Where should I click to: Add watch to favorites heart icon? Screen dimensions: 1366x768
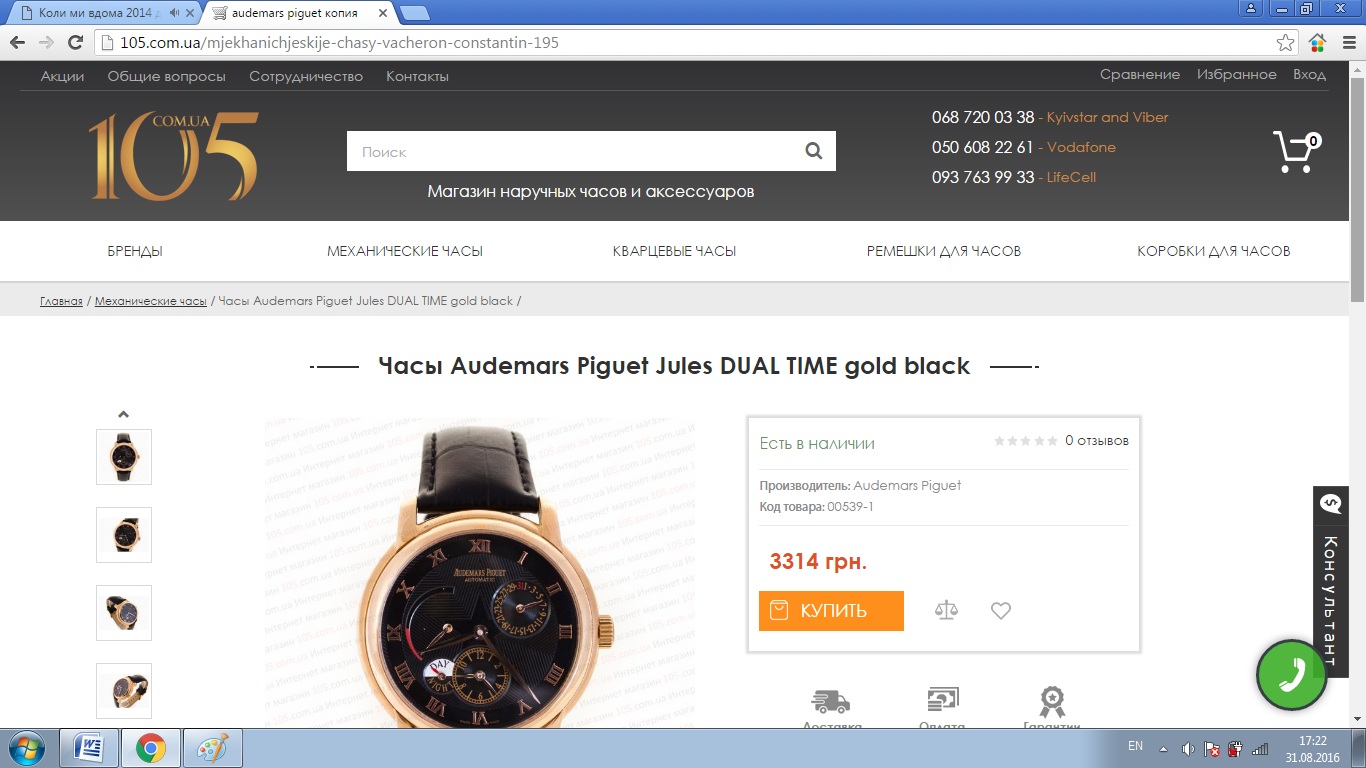(1001, 610)
